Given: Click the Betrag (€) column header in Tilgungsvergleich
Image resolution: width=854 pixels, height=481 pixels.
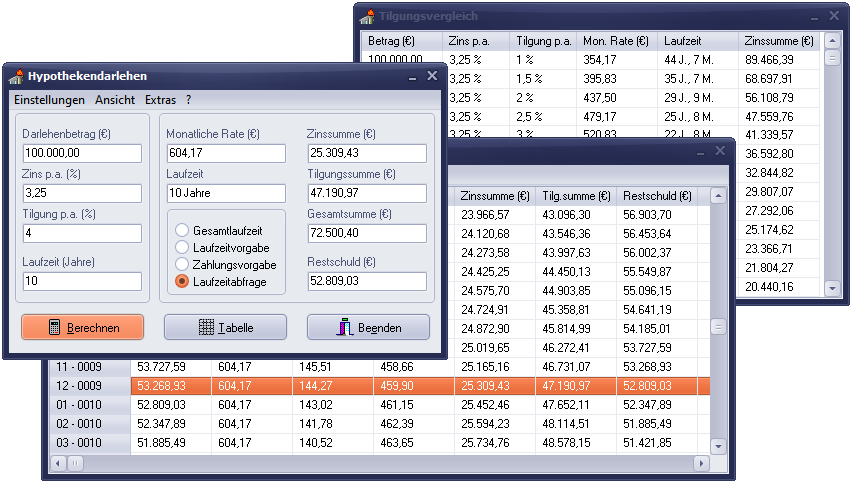Looking at the screenshot, I should pos(401,41).
